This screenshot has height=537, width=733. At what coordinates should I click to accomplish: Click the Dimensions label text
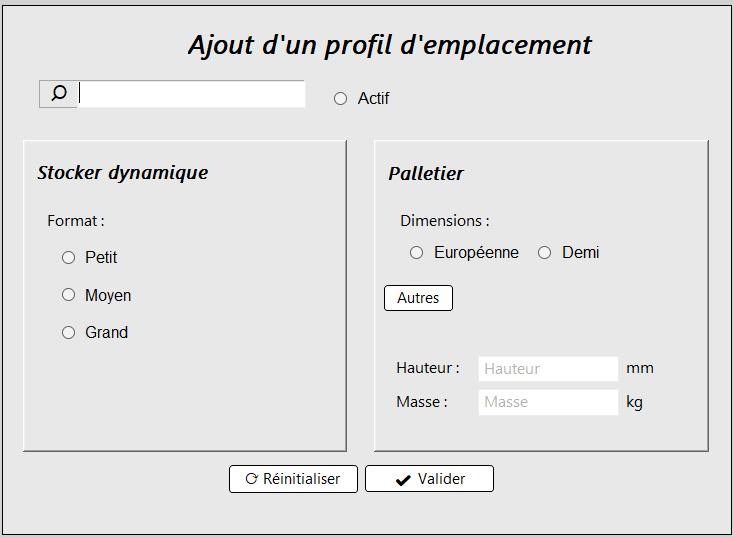click(x=445, y=221)
